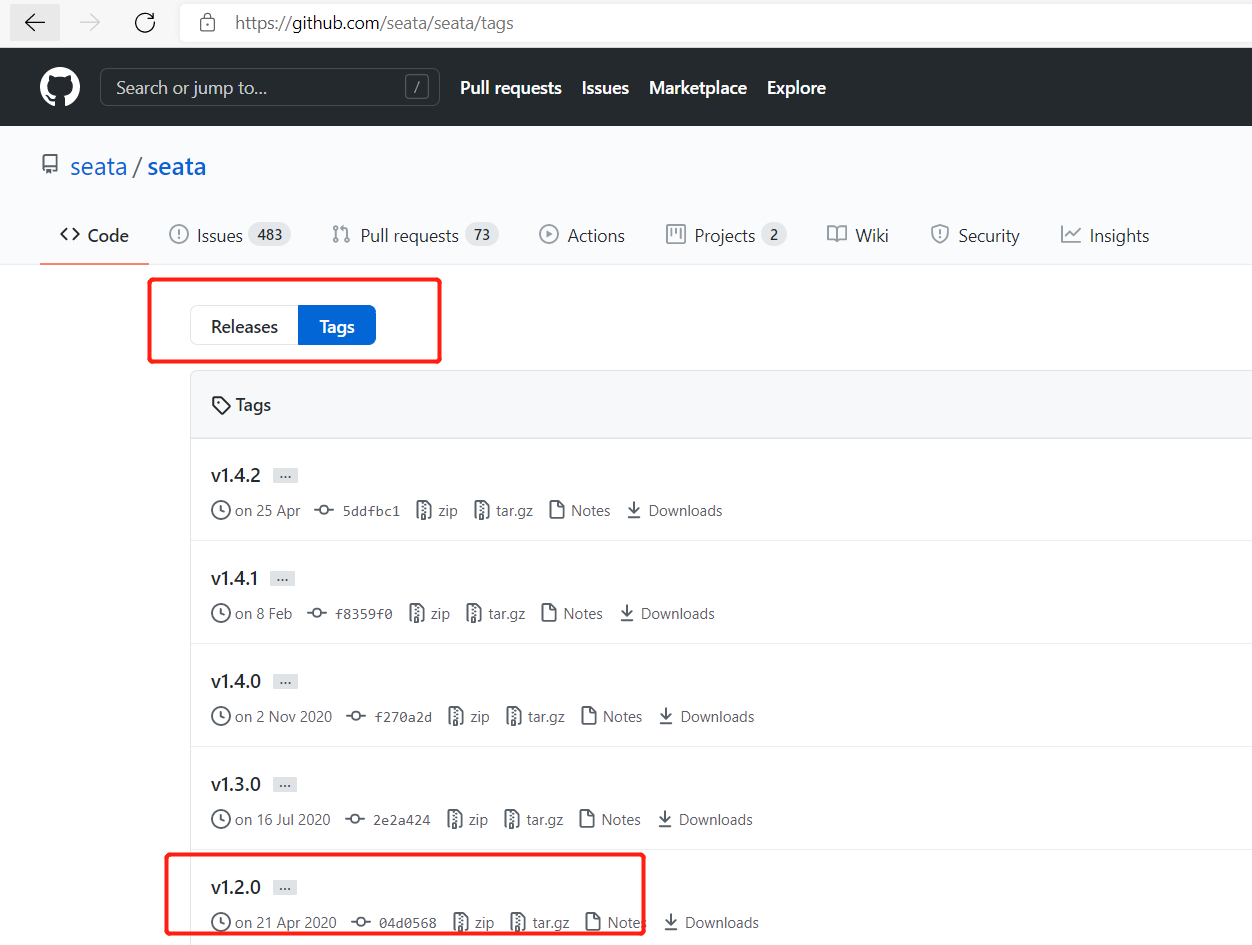The height and width of the screenshot is (945, 1252).
Task: Focus the Search or jump to field
Action: 270,88
